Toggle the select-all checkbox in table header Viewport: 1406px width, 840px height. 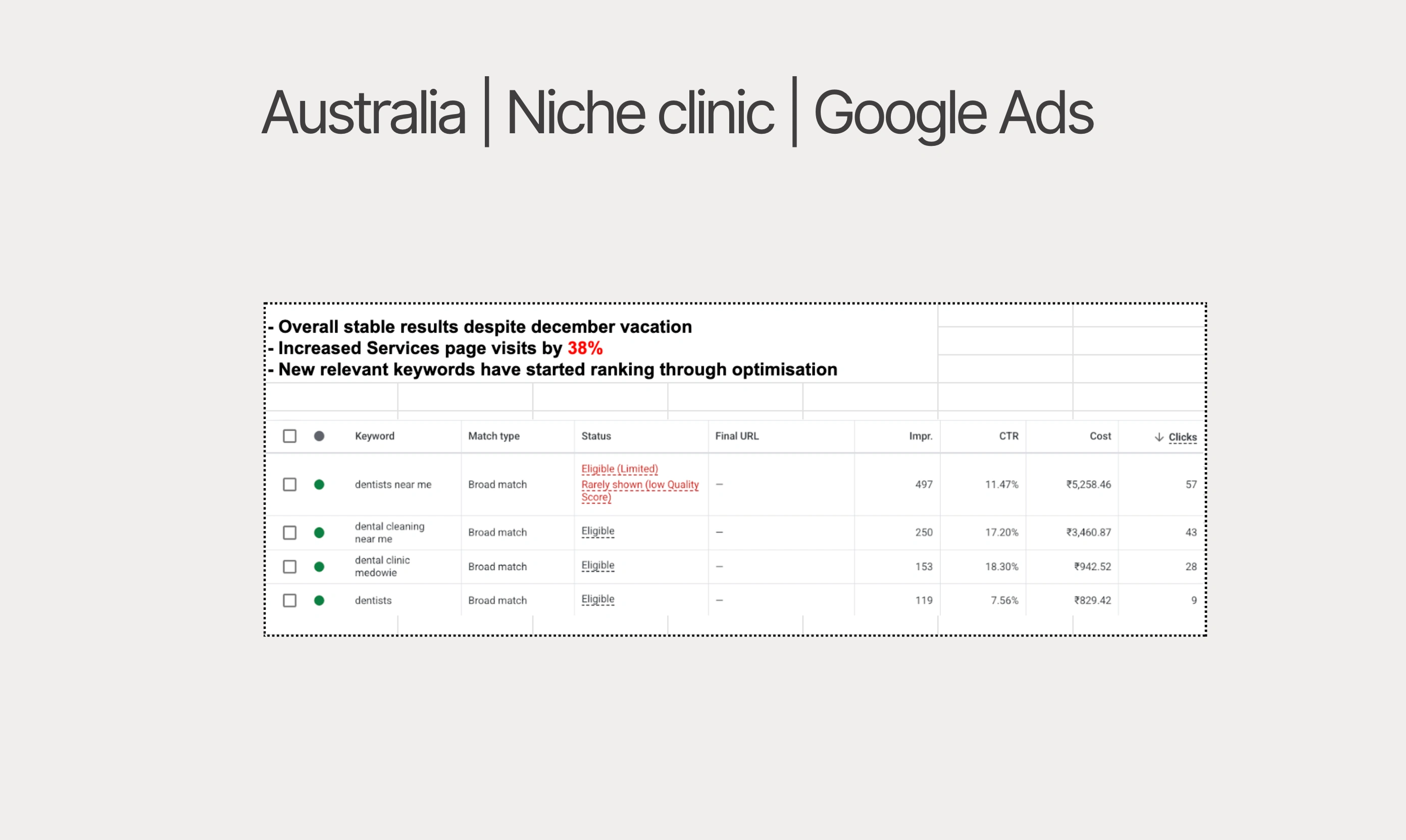[289, 436]
